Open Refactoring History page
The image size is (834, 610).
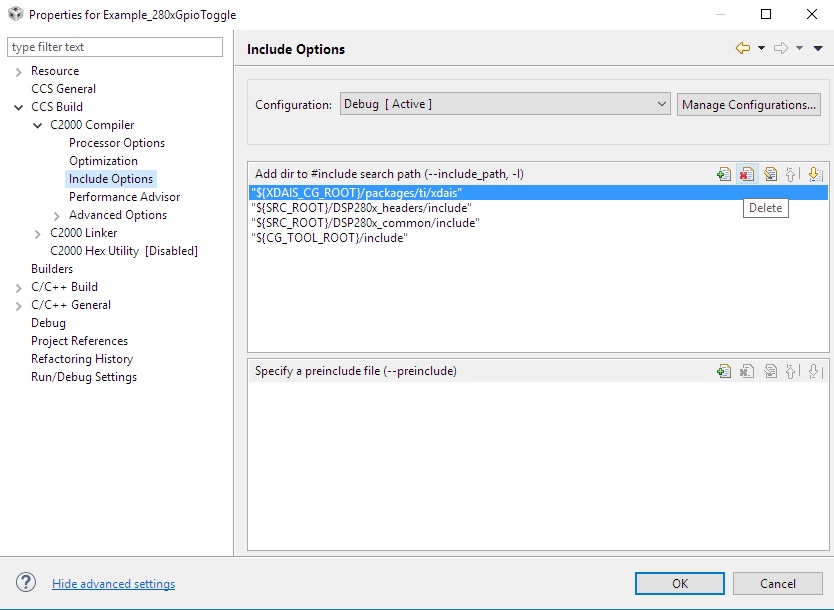click(82, 359)
